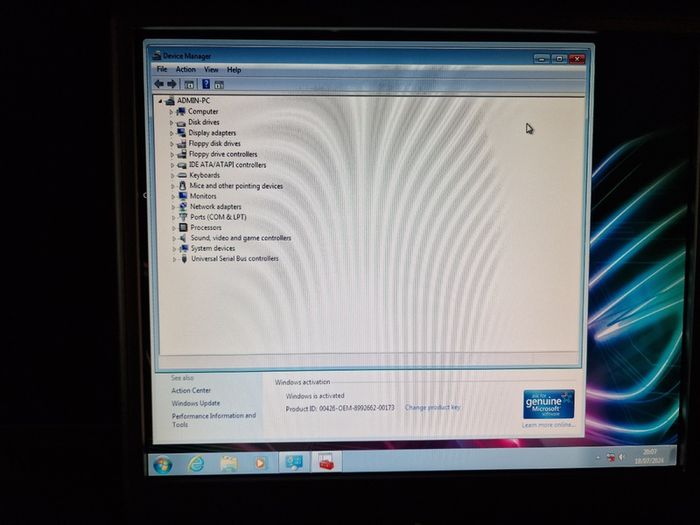
Task: Select the "ADMIN-PC" root label
Action: tap(193, 100)
